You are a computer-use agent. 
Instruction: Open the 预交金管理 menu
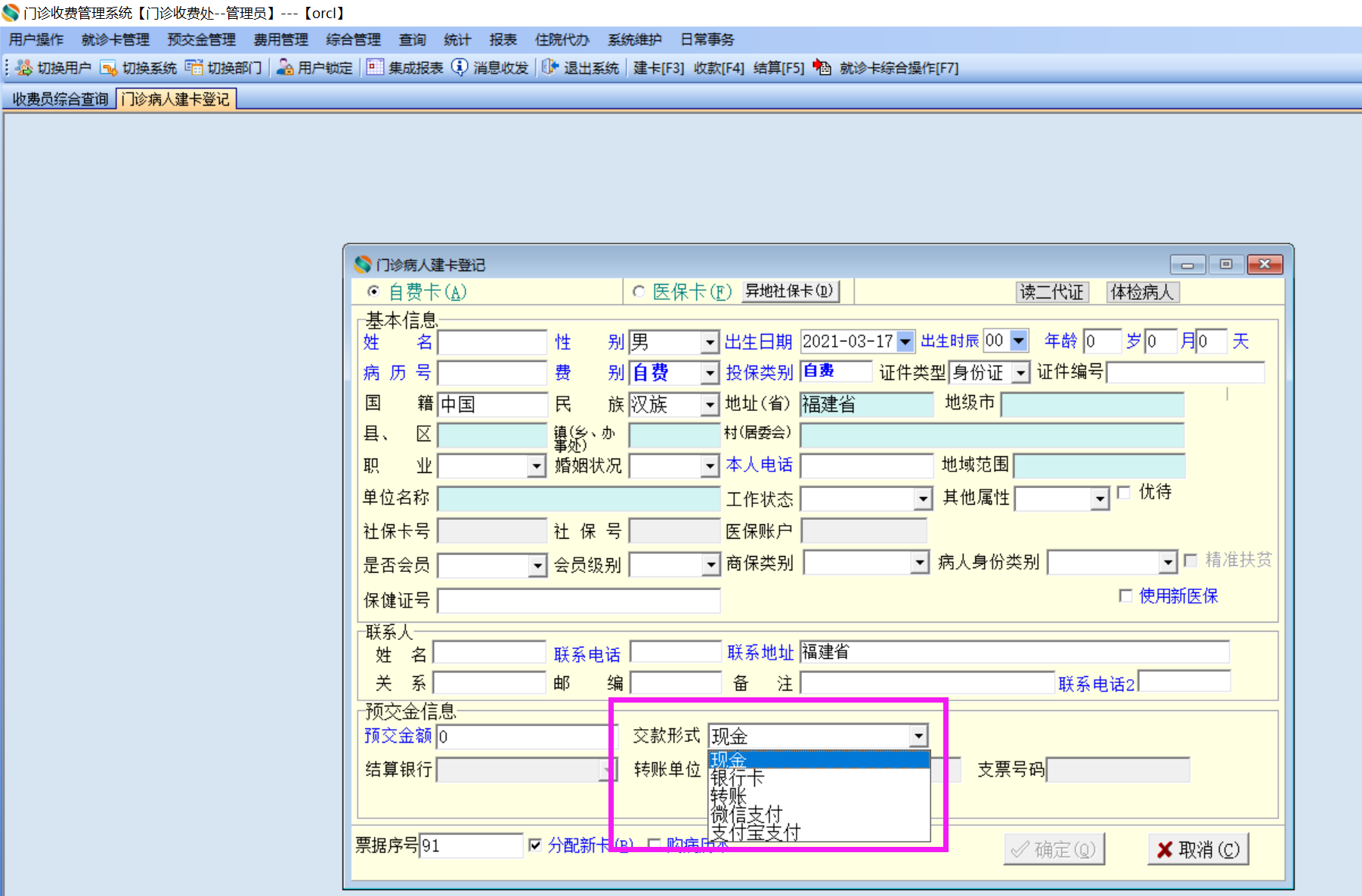pyautogui.click(x=202, y=40)
